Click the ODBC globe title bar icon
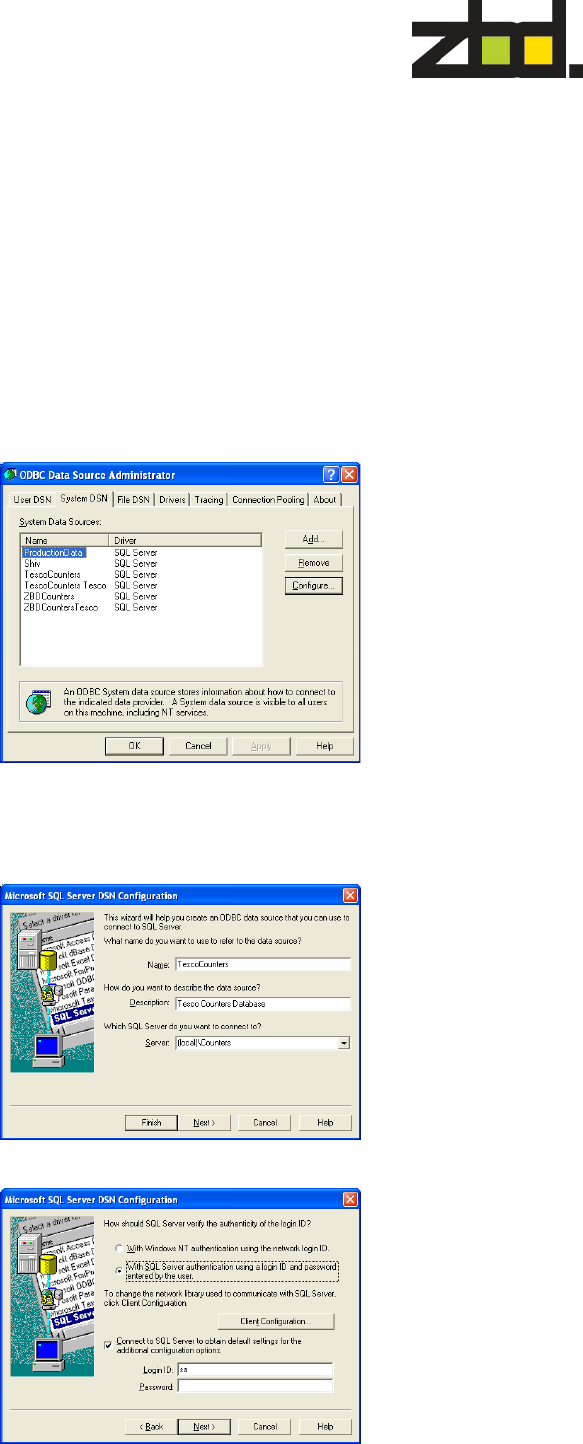 [x=12, y=474]
